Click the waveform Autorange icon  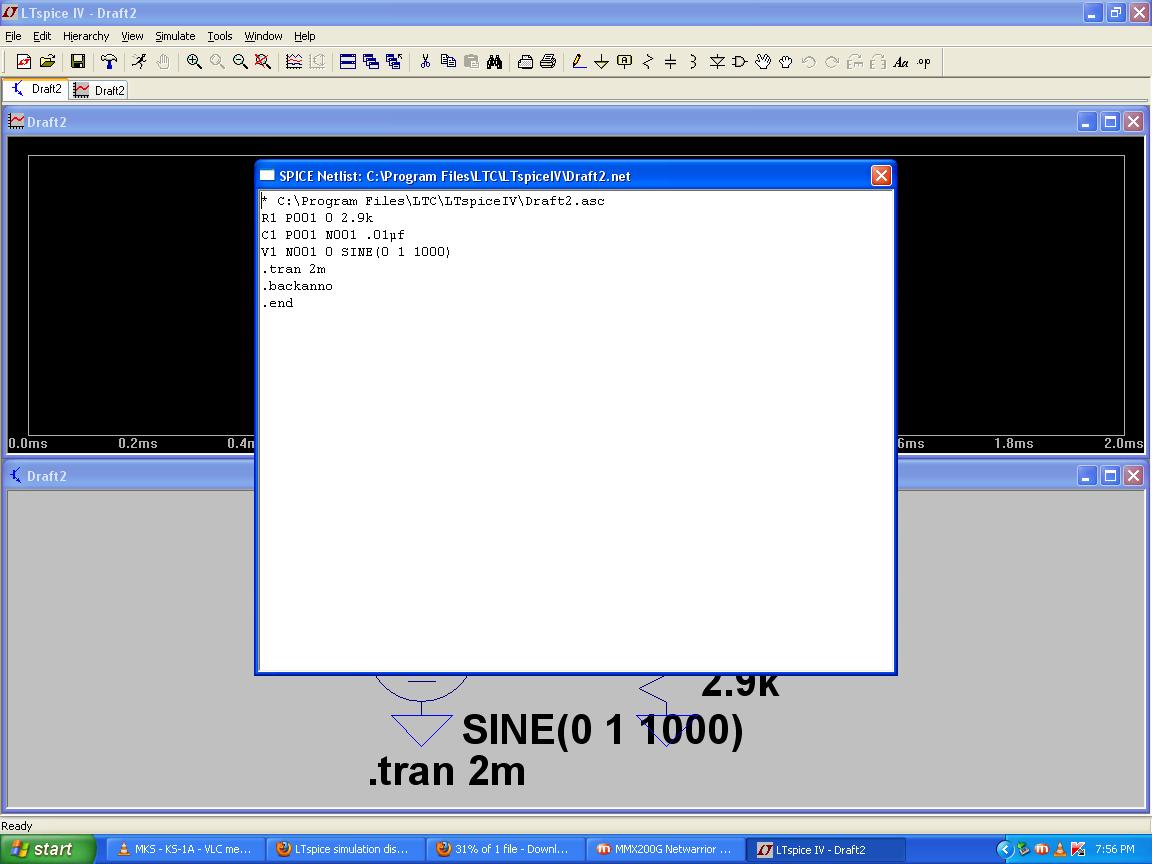294,62
